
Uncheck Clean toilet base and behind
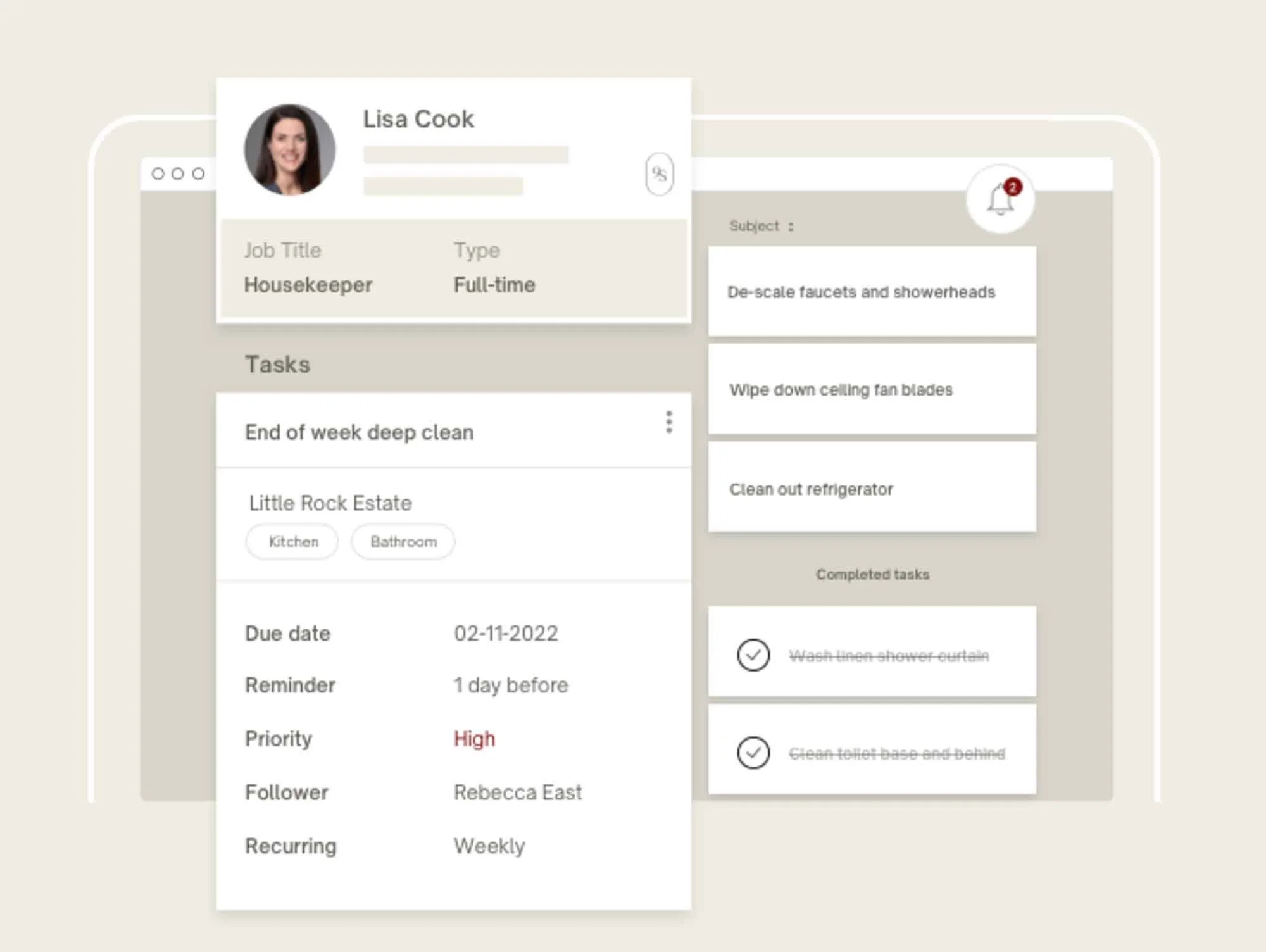tap(753, 753)
